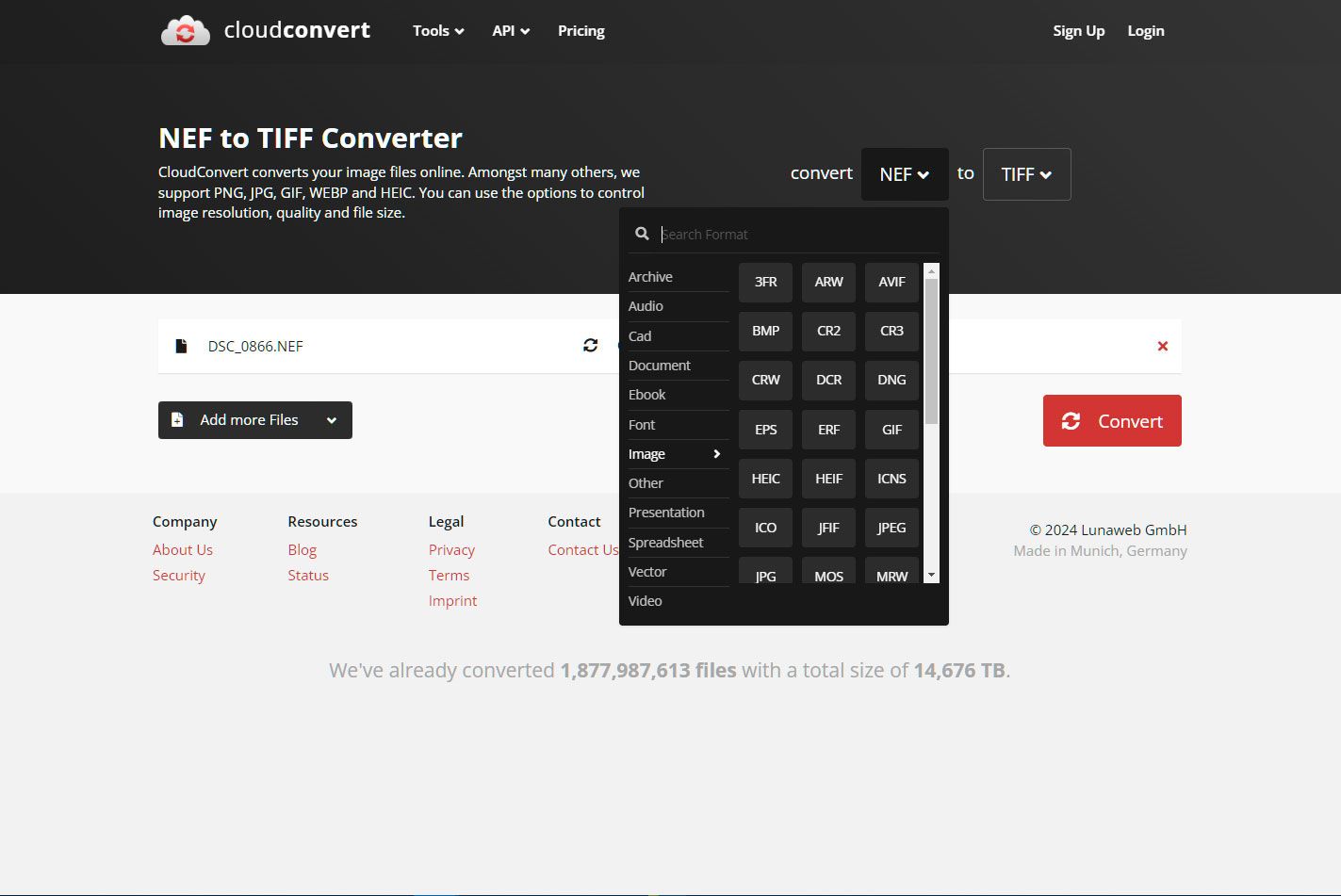This screenshot has height=896, width=1341.
Task: Expand the Add more Files dropdown arrow
Action: point(332,420)
